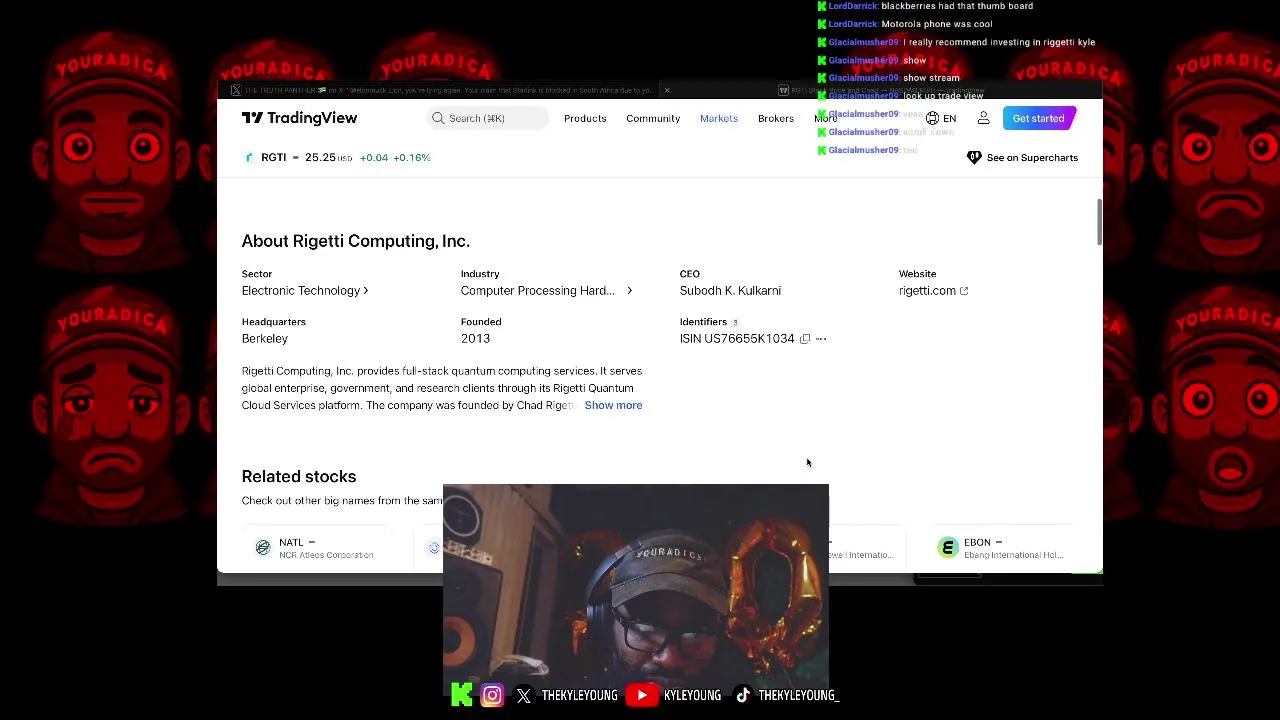Click the YouTube icon in overlay
This screenshot has height=720, width=1280.
tap(642, 695)
